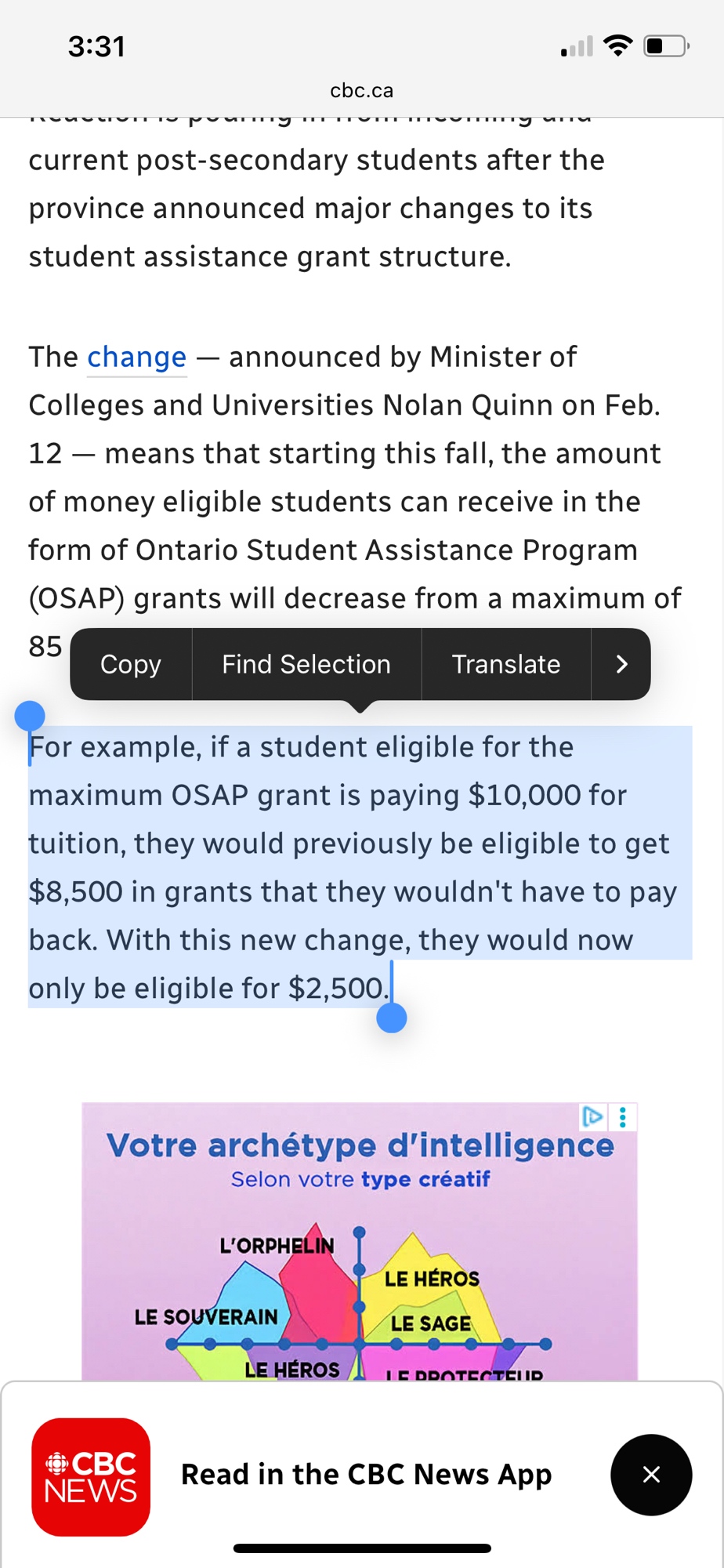Select Translate in the text menu
The image size is (724, 1568).
tap(506, 664)
